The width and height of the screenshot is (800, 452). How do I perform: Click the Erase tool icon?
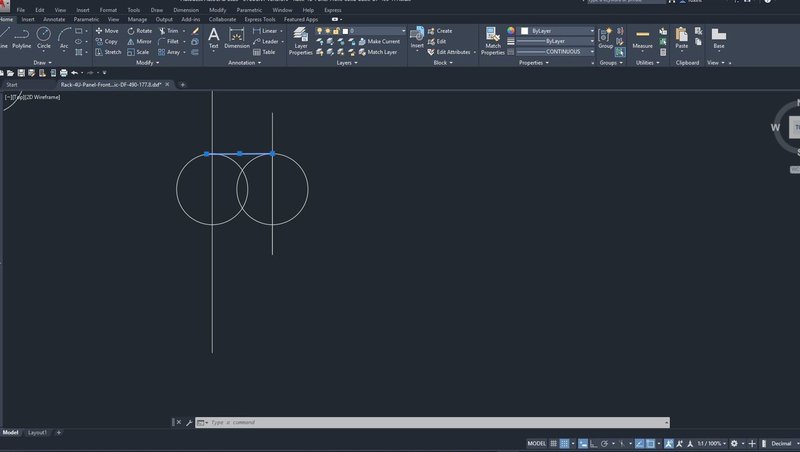pyautogui.click(x=195, y=31)
